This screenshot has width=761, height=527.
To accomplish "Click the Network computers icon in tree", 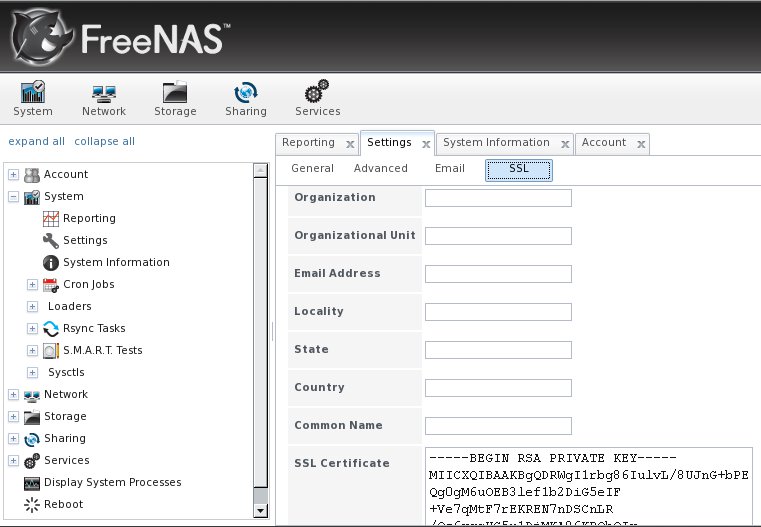I will [32, 395].
